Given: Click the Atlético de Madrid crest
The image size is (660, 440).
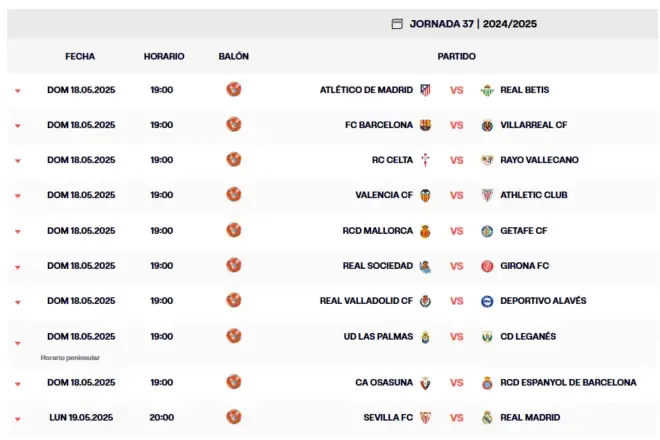Looking at the screenshot, I should tap(425, 90).
